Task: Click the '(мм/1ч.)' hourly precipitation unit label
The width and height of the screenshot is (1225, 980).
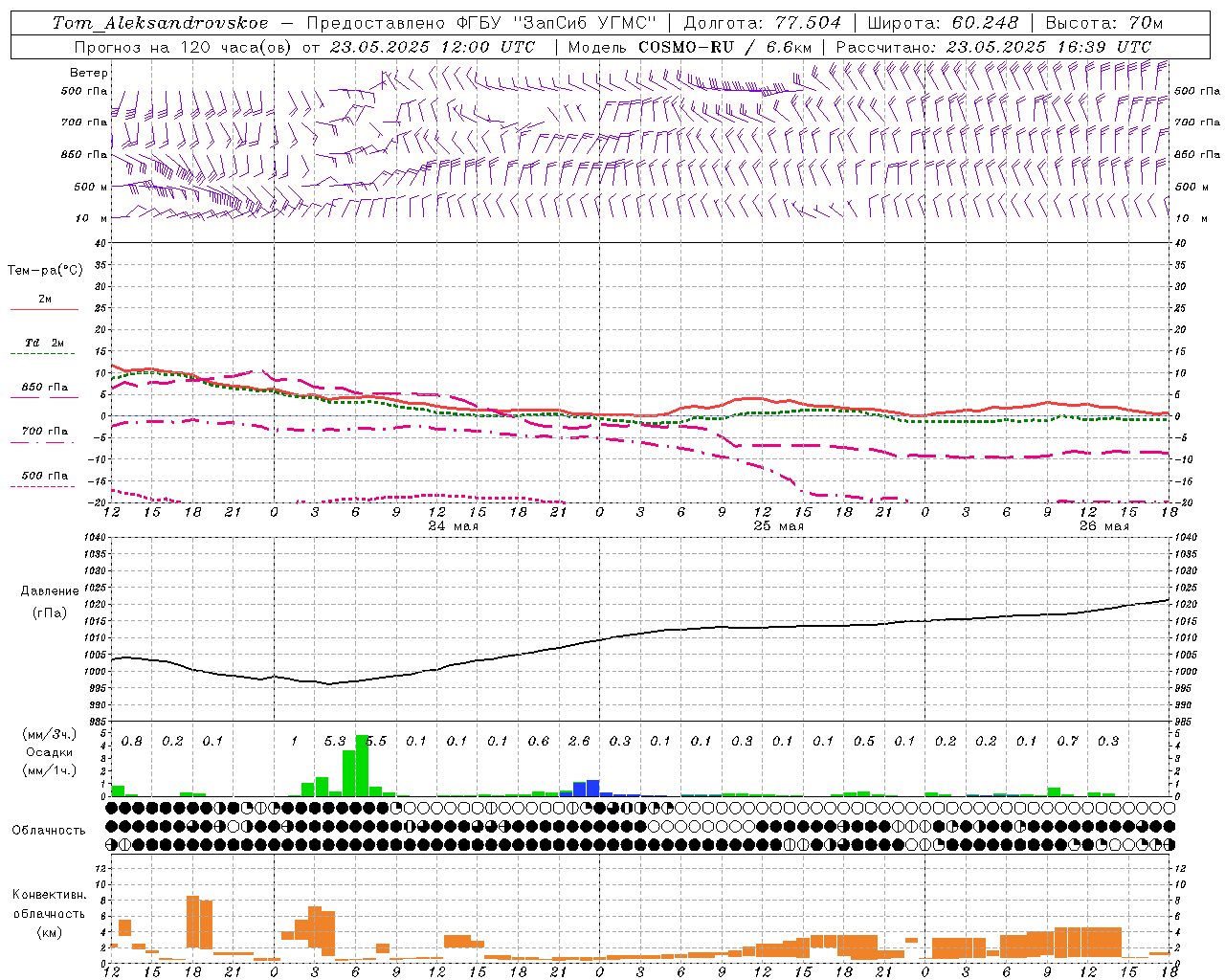Action: (x=50, y=770)
